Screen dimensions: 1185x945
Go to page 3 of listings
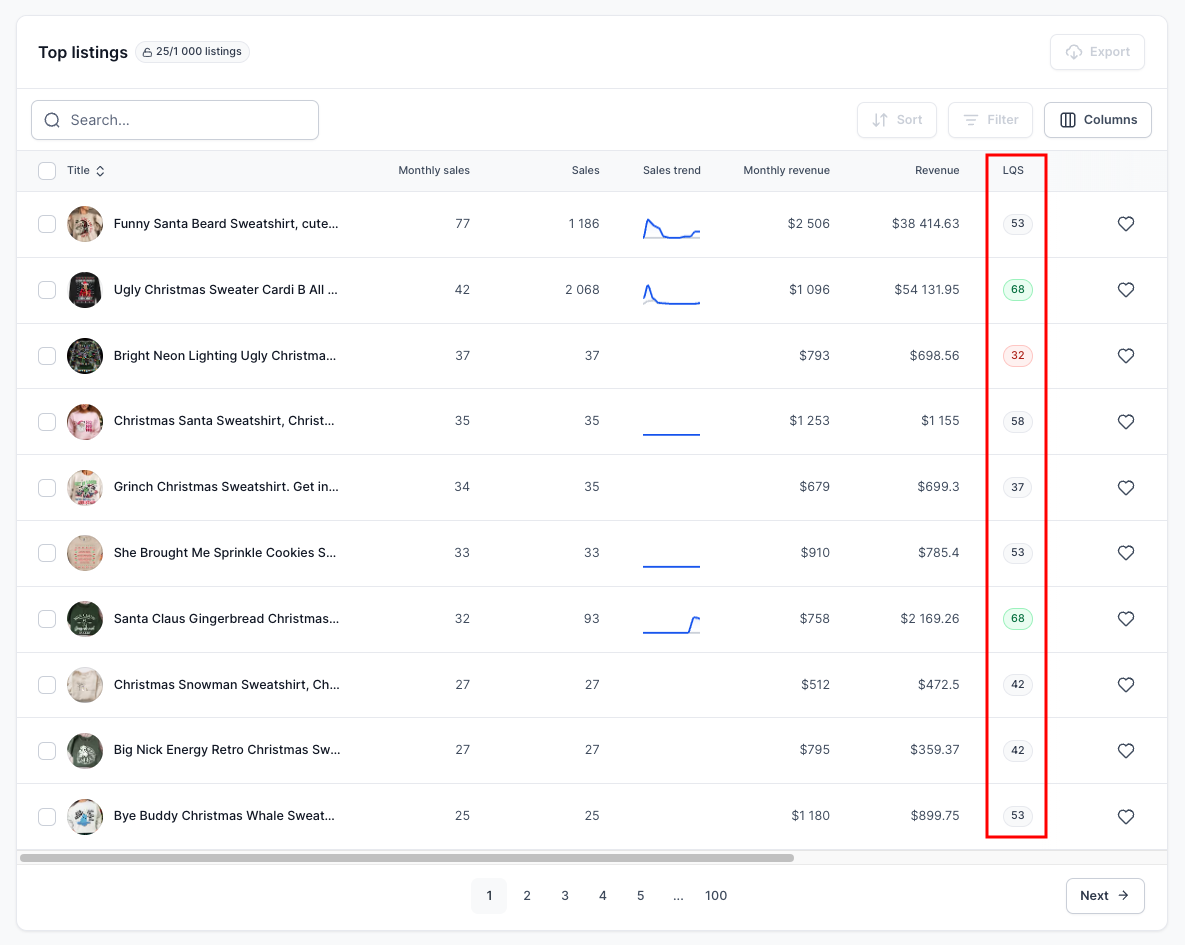[565, 896]
